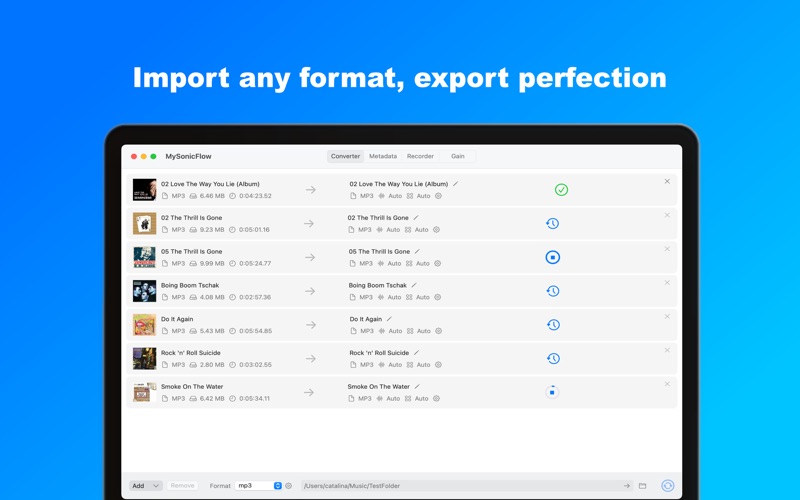The image size is (800, 500).
Task: Click source title Smoke On The Water
Action: [192, 386]
